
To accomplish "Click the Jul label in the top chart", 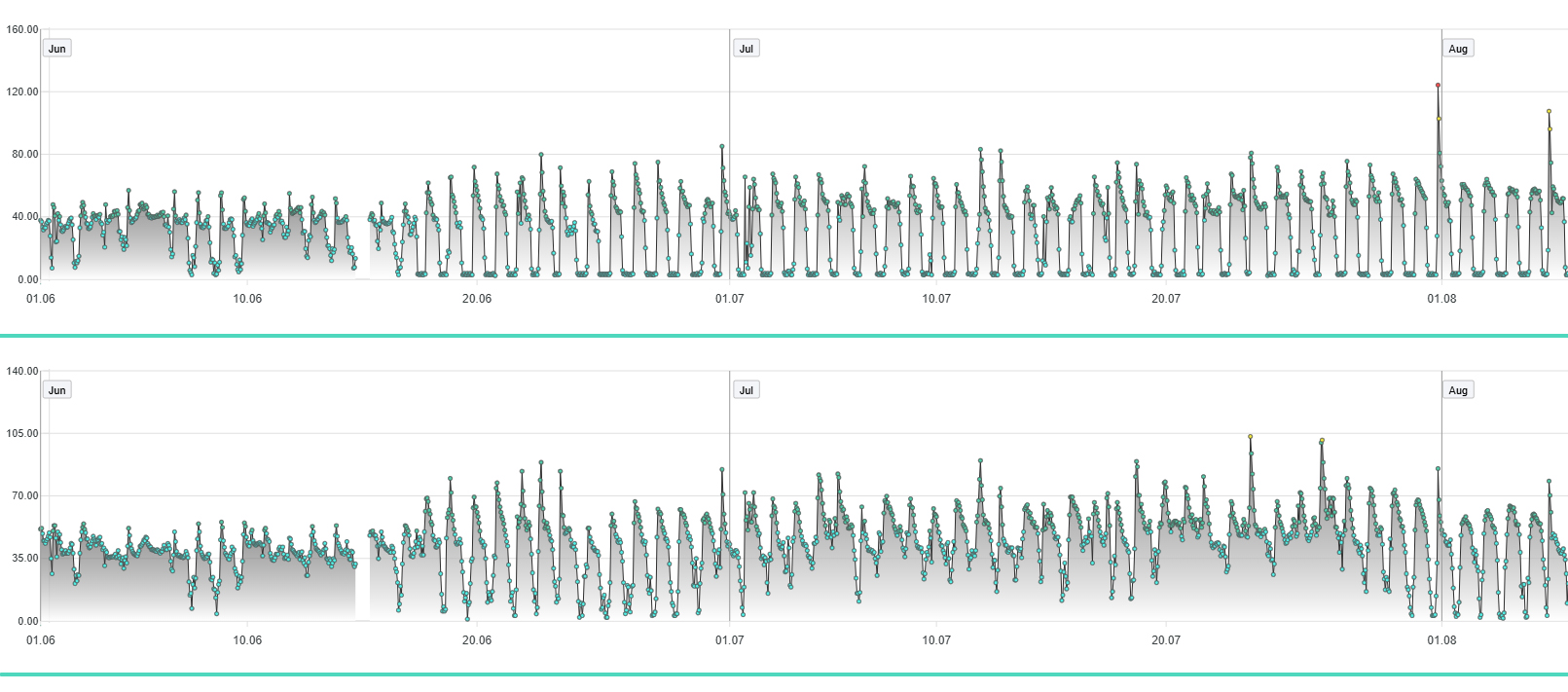I will click(x=747, y=49).
